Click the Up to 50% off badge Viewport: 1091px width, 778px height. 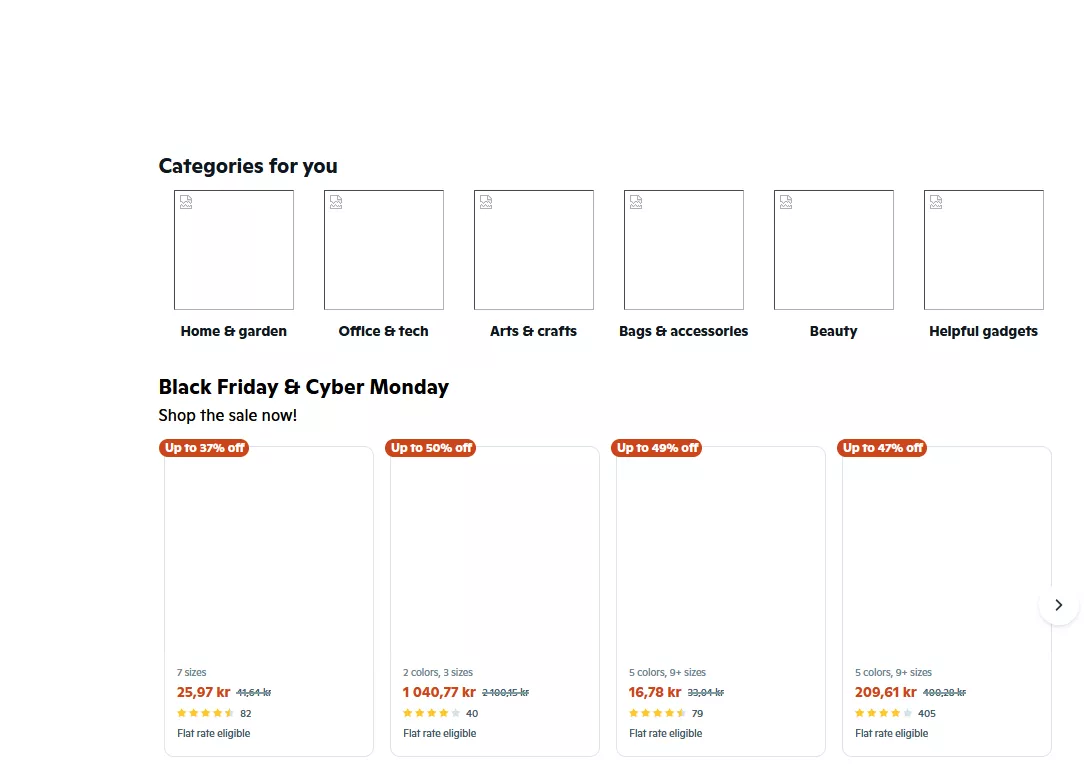[431, 448]
